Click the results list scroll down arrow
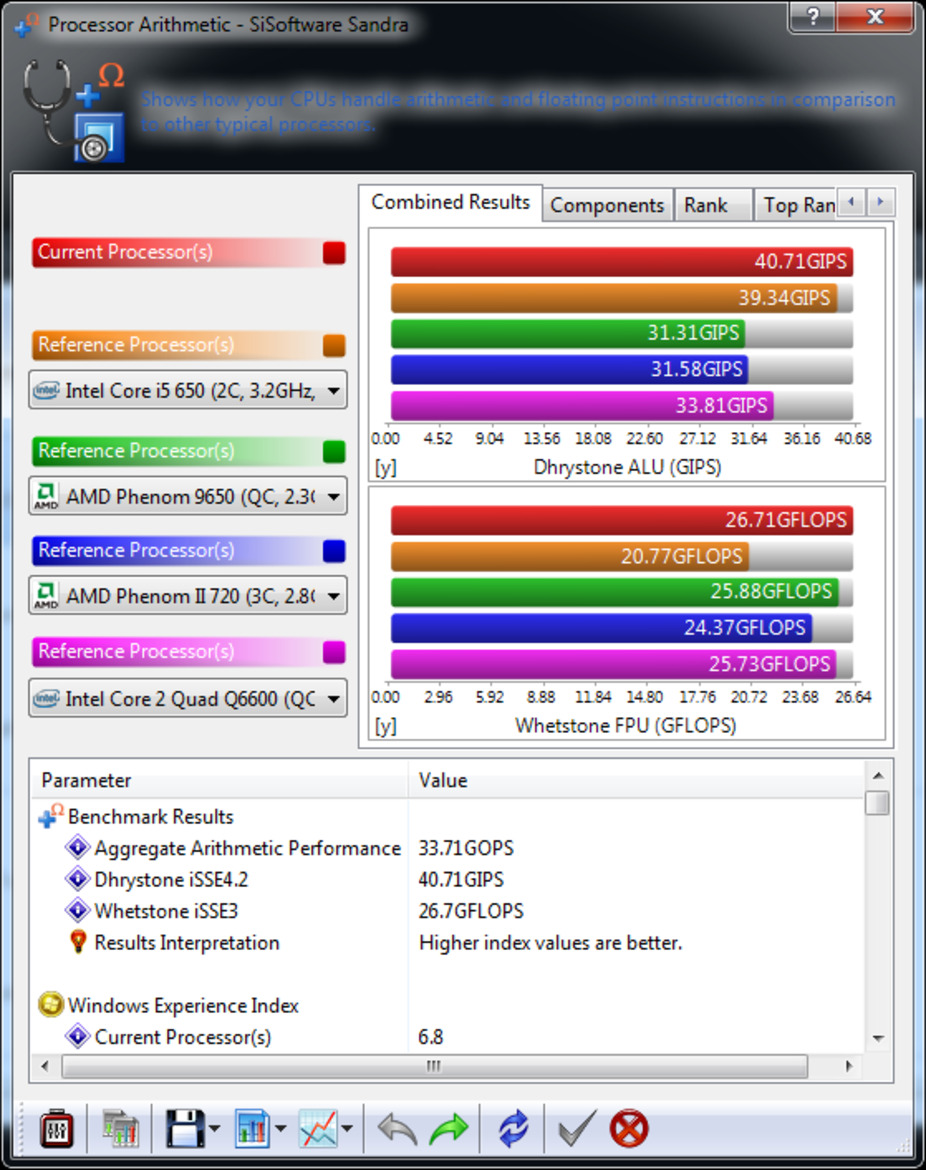The height and width of the screenshot is (1170, 926). pyautogui.click(x=878, y=1039)
